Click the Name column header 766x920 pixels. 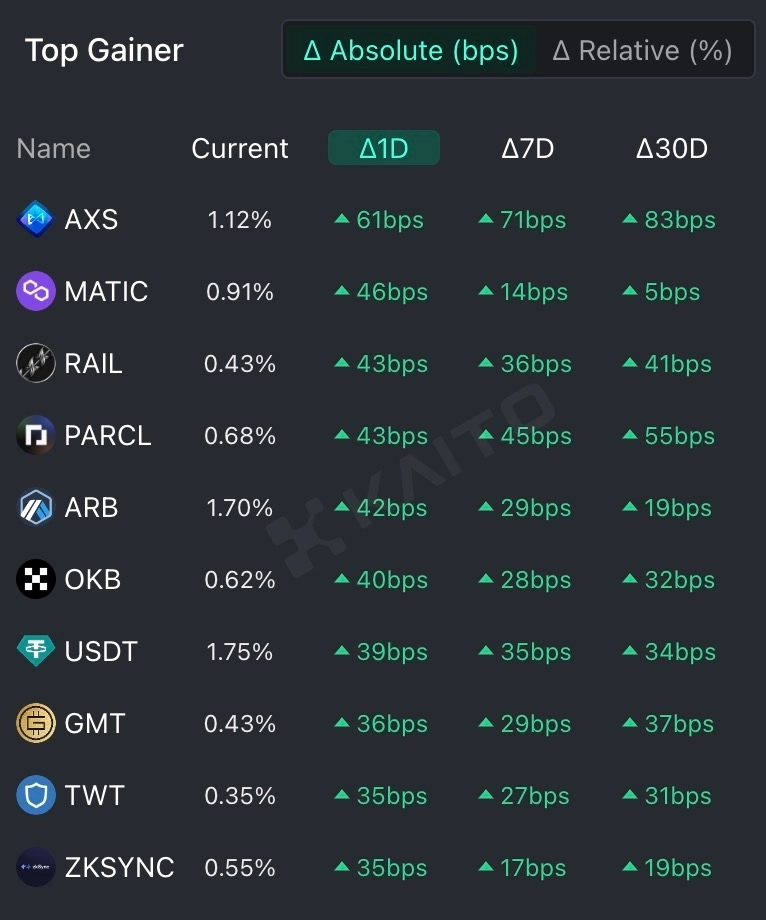53,148
